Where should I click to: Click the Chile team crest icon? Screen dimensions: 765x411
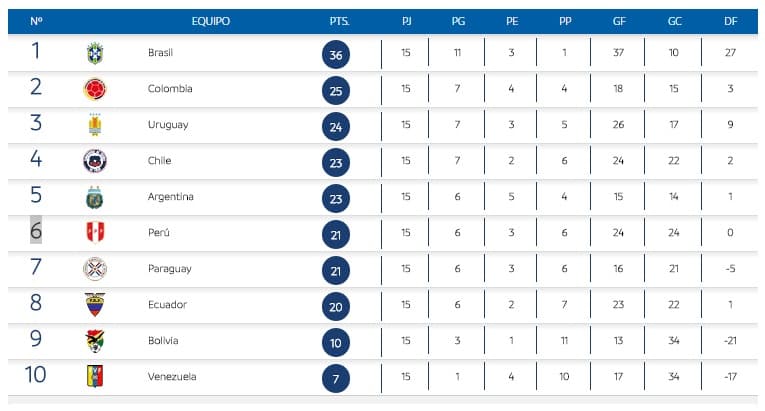pyautogui.click(x=95, y=161)
